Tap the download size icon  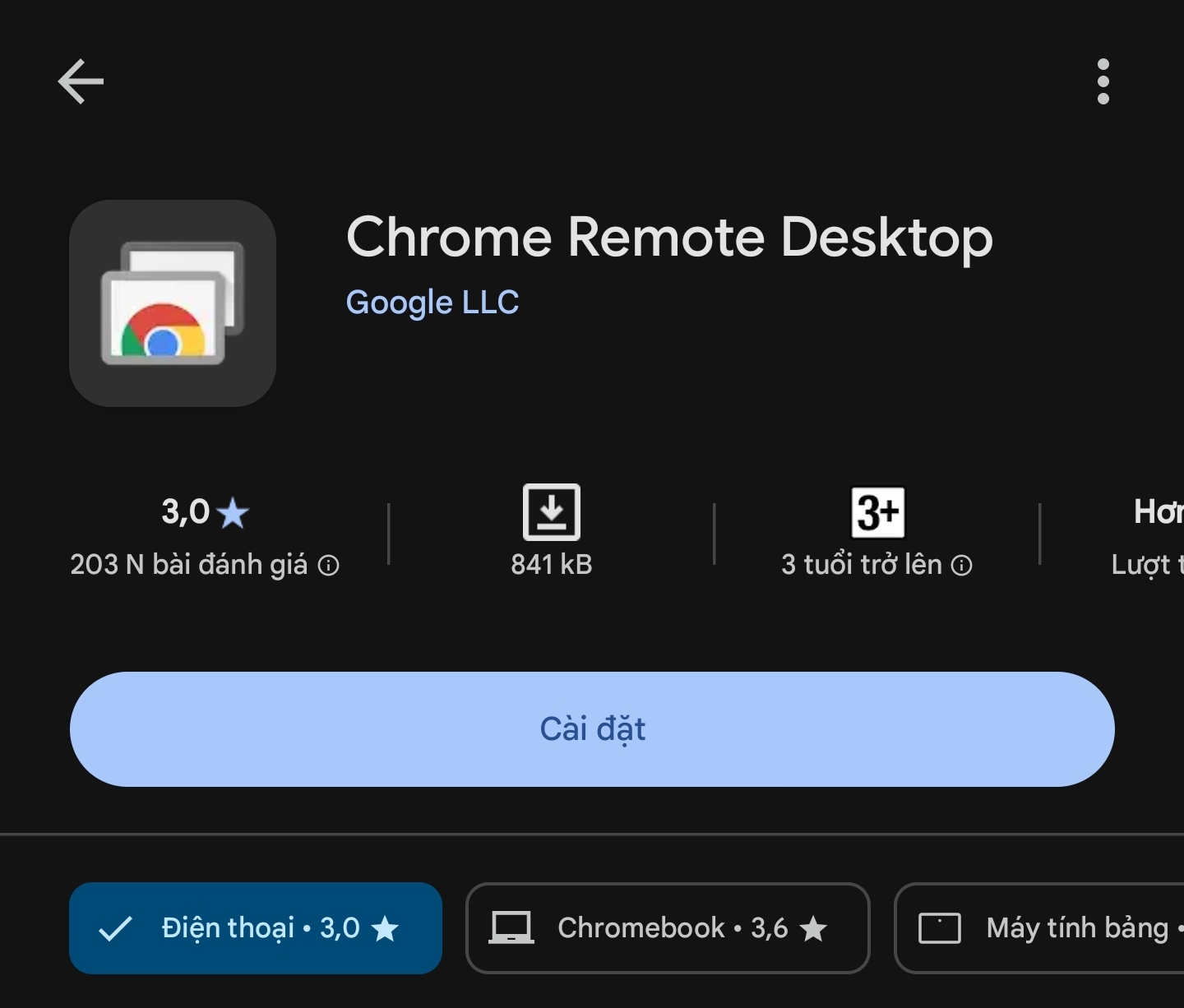click(x=552, y=512)
